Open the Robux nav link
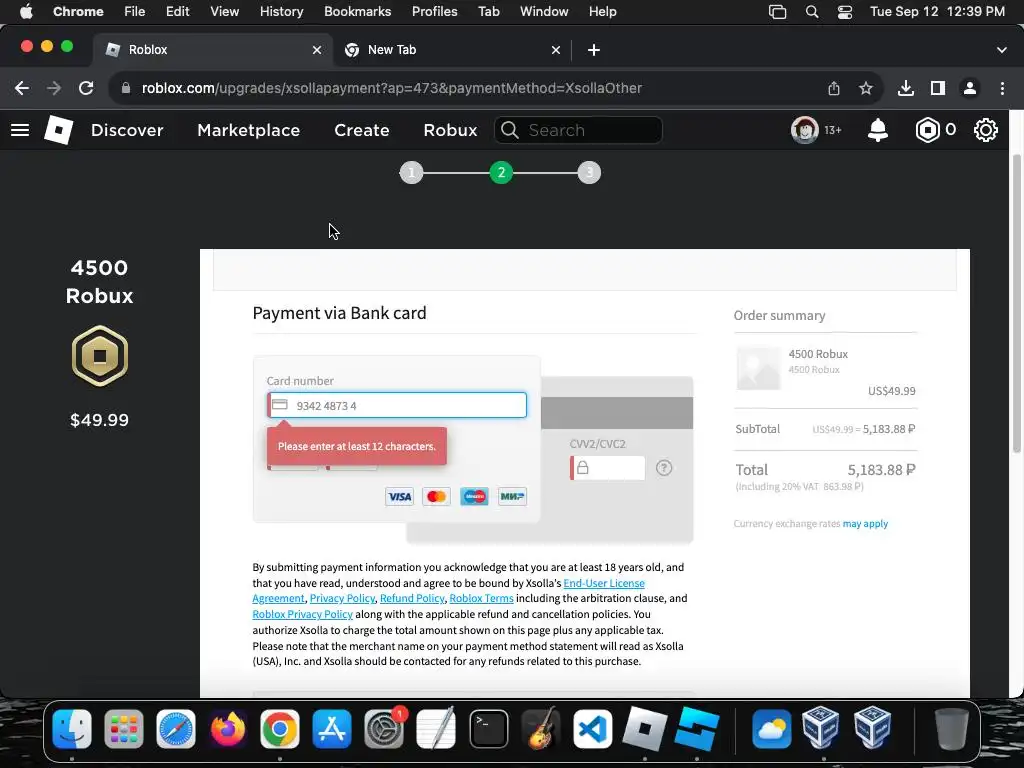Image resolution: width=1024 pixels, height=768 pixels. tap(450, 130)
